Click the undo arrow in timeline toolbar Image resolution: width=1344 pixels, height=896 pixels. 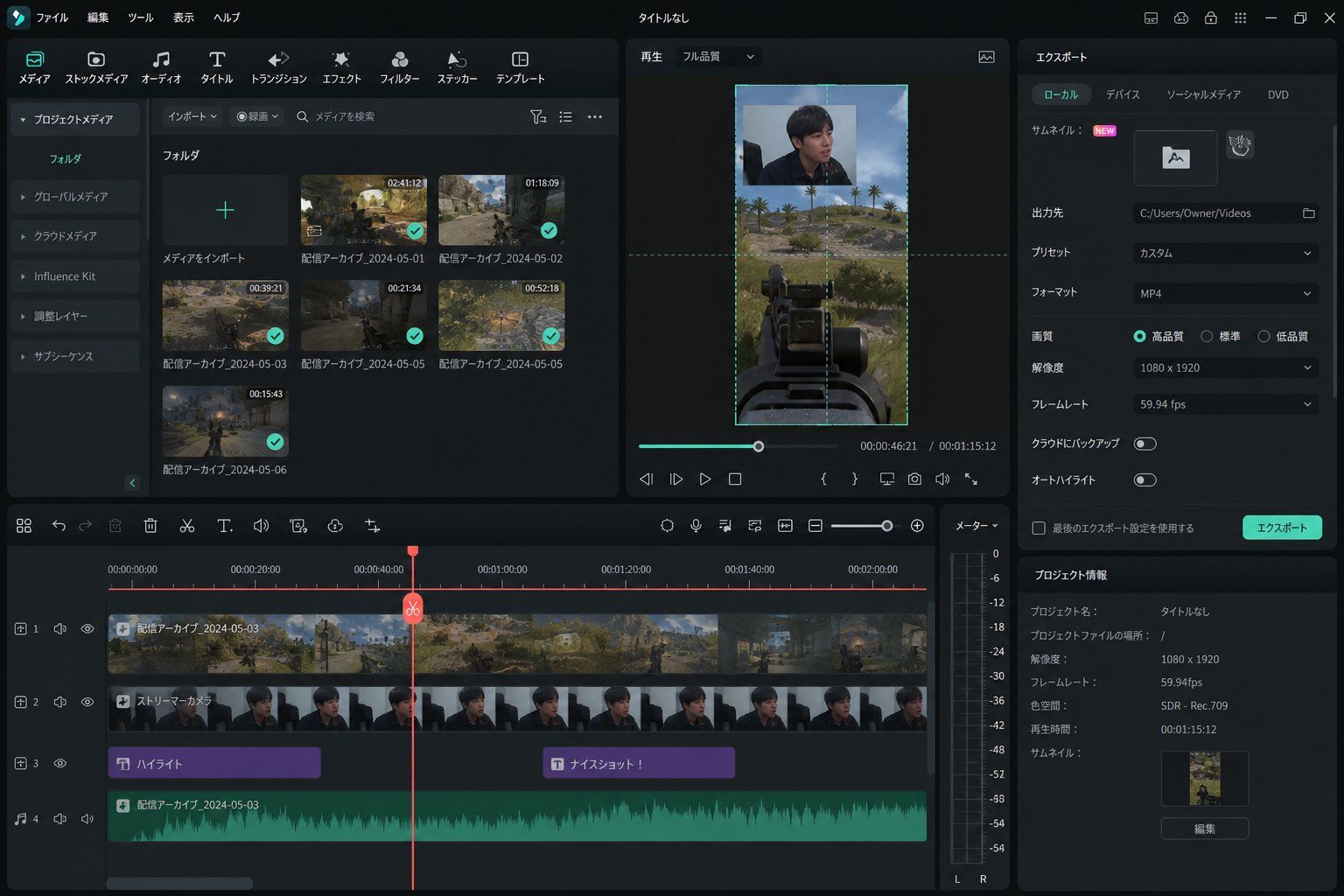click(x=59, y=526)
